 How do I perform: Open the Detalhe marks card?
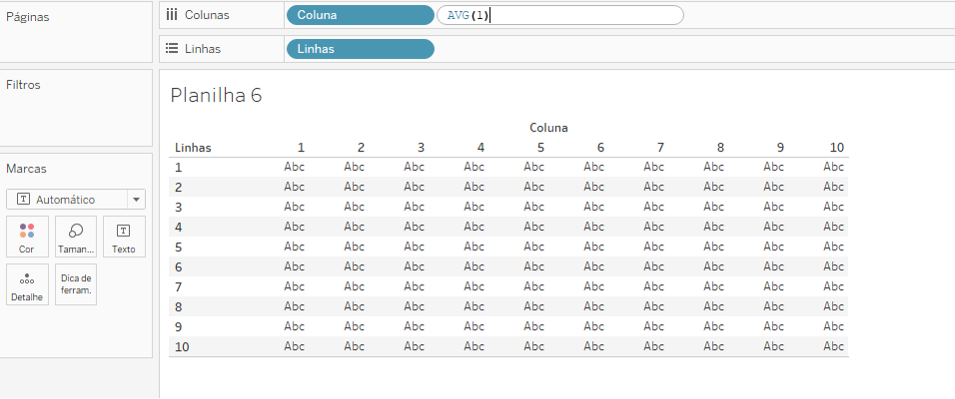pyautogui.click(x=27, y=284)
